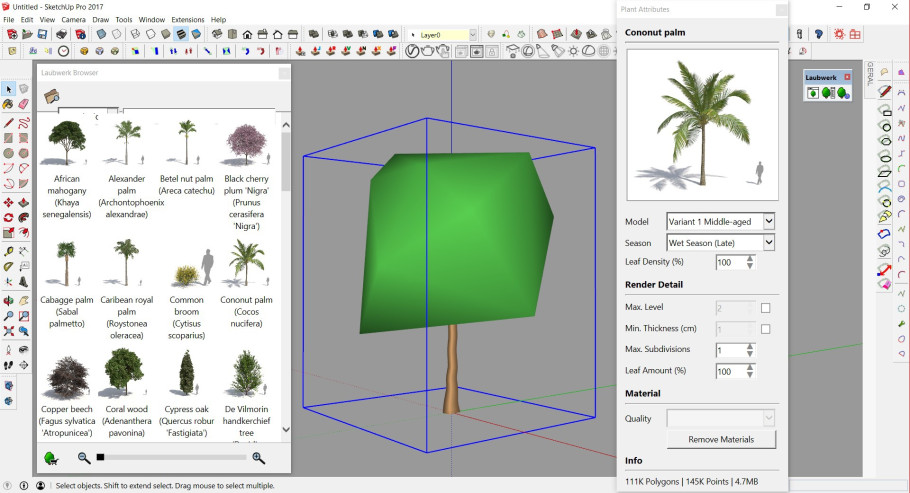Open the Help menu
The height and width of the screenshot is (493, 910).
pyautogui.click(x=218, y=20)
